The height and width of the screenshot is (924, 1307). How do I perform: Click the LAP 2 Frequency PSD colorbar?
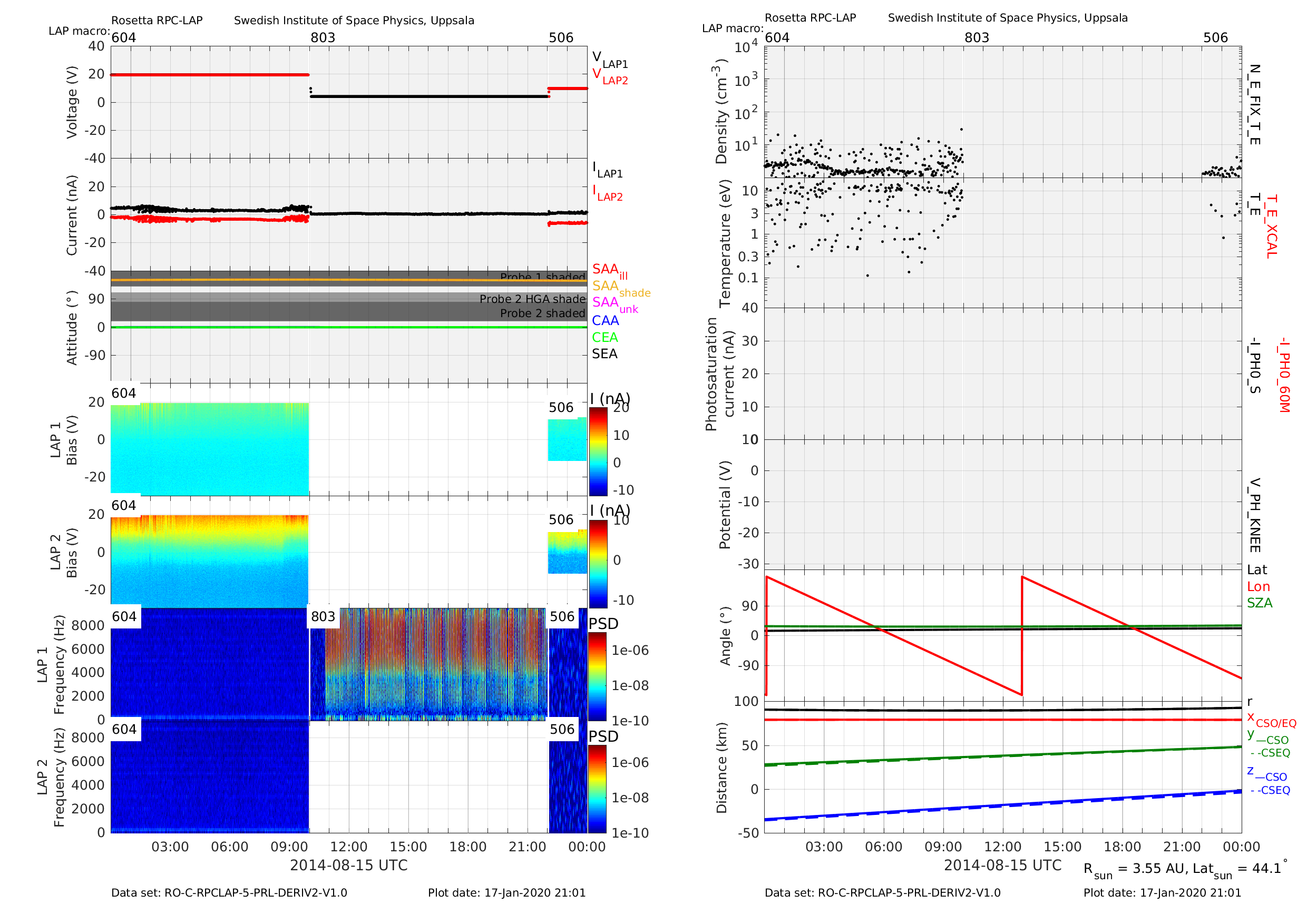(x=598, y=789)
